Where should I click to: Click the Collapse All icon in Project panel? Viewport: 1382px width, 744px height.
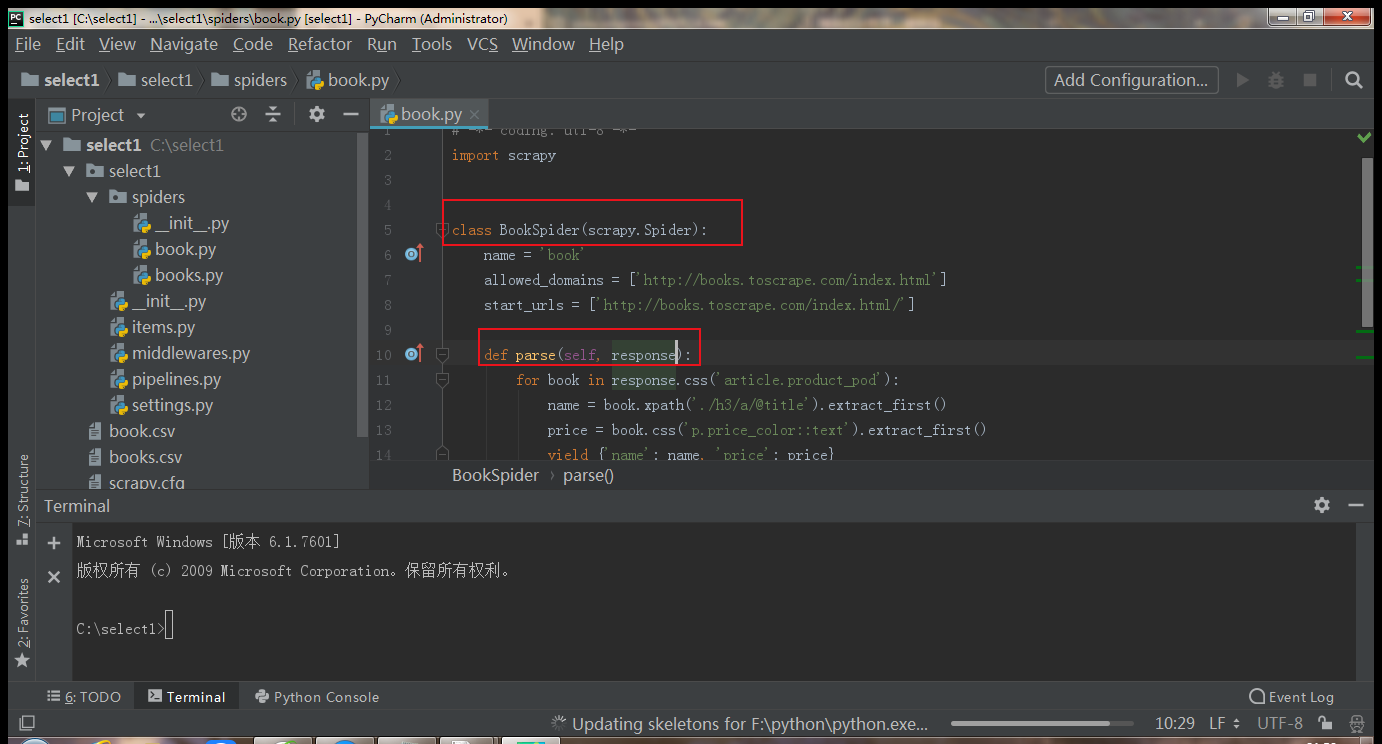273,115
